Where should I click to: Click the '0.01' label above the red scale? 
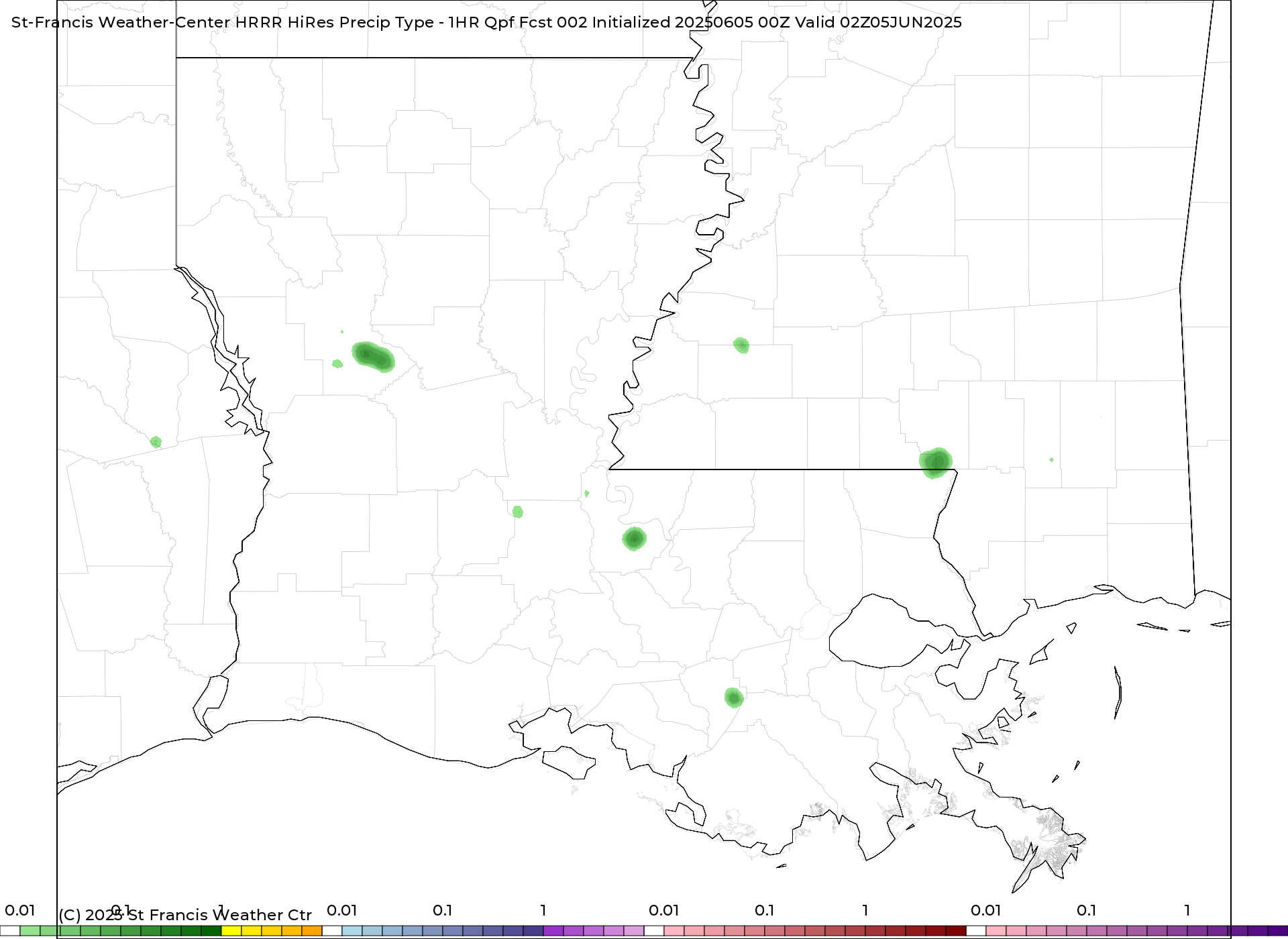tap(664, 910)
